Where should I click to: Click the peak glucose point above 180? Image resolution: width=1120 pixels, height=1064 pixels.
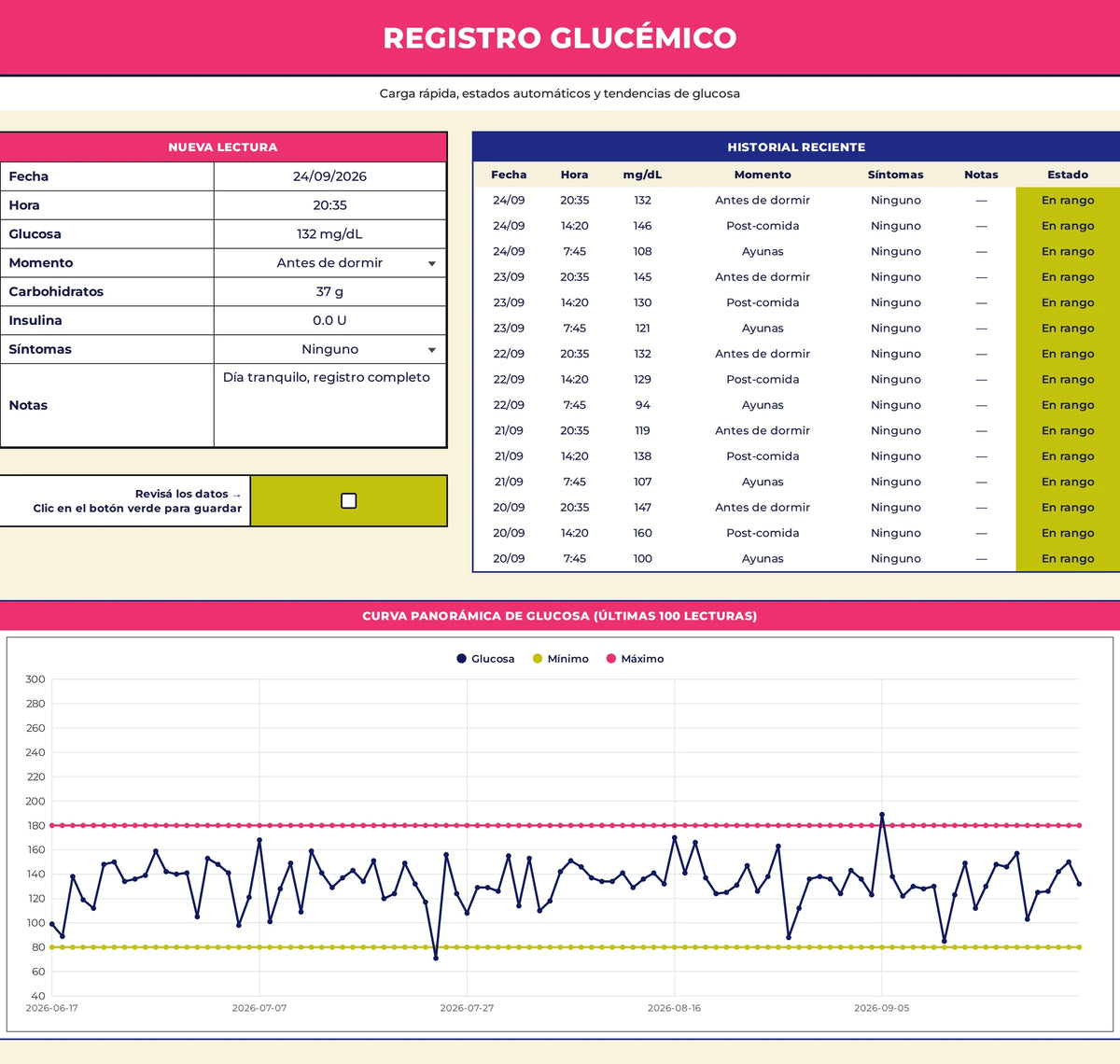(882, 815)
